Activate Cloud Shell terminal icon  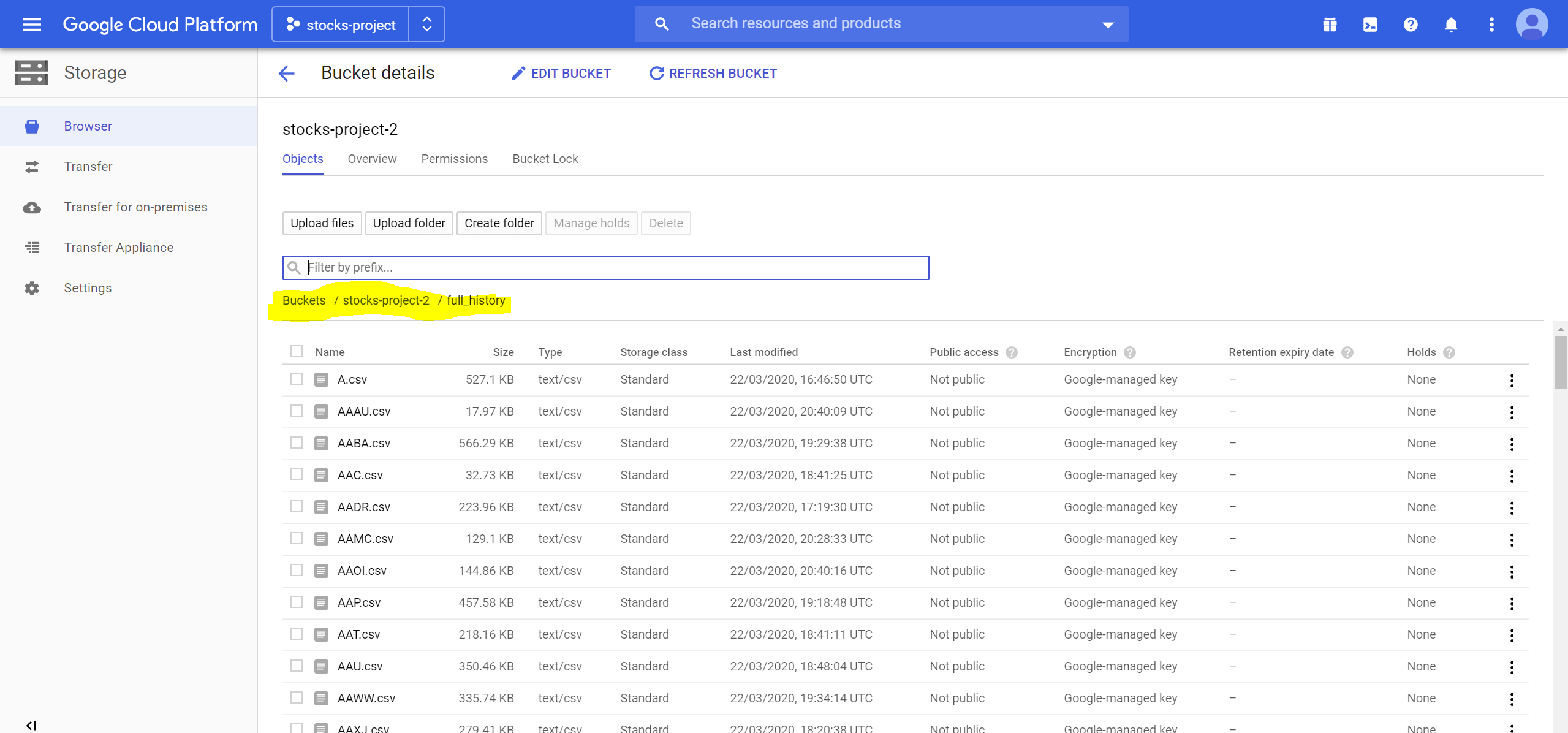[x=1369, y=25]
